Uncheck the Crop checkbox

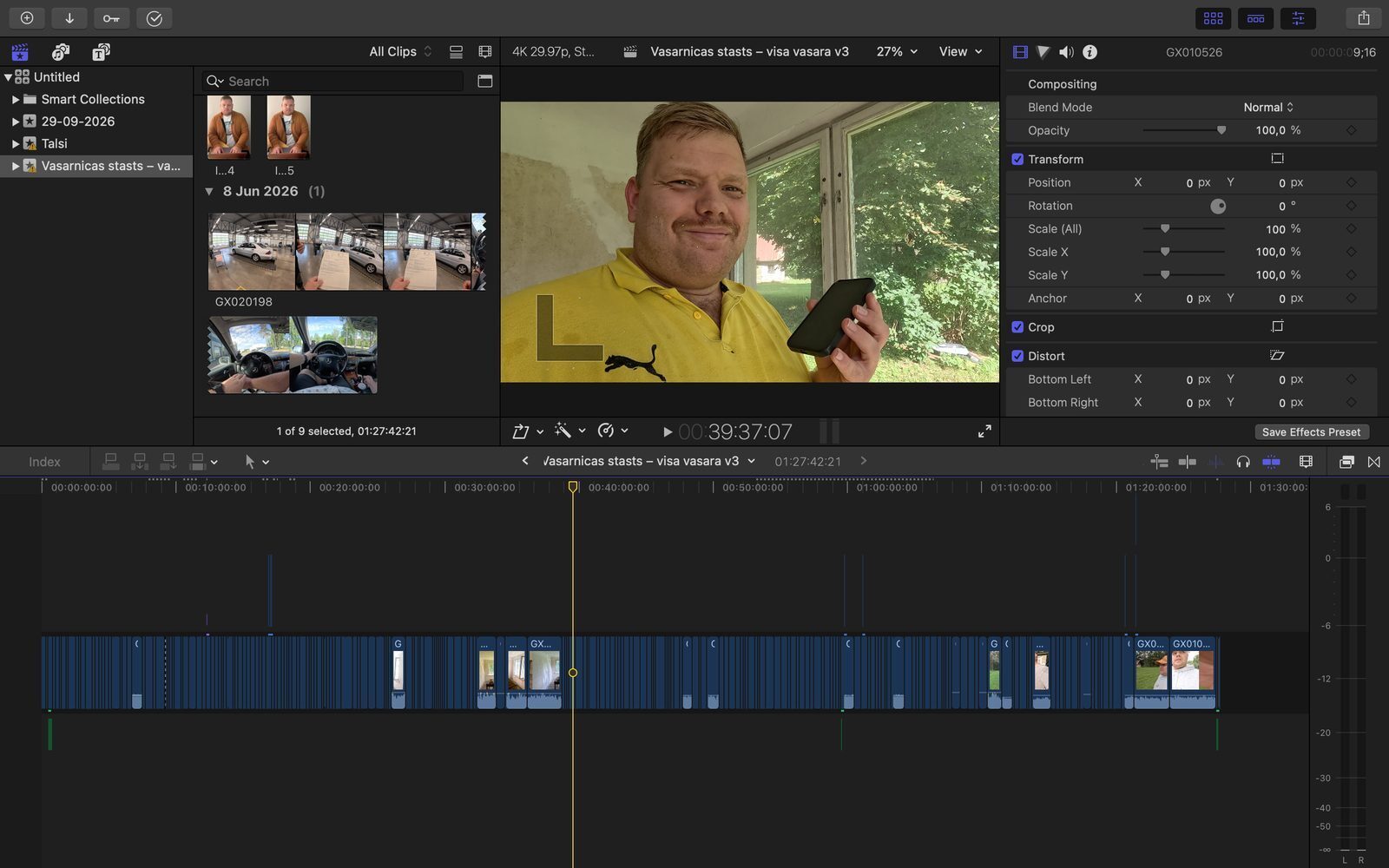click(1017, 327)
